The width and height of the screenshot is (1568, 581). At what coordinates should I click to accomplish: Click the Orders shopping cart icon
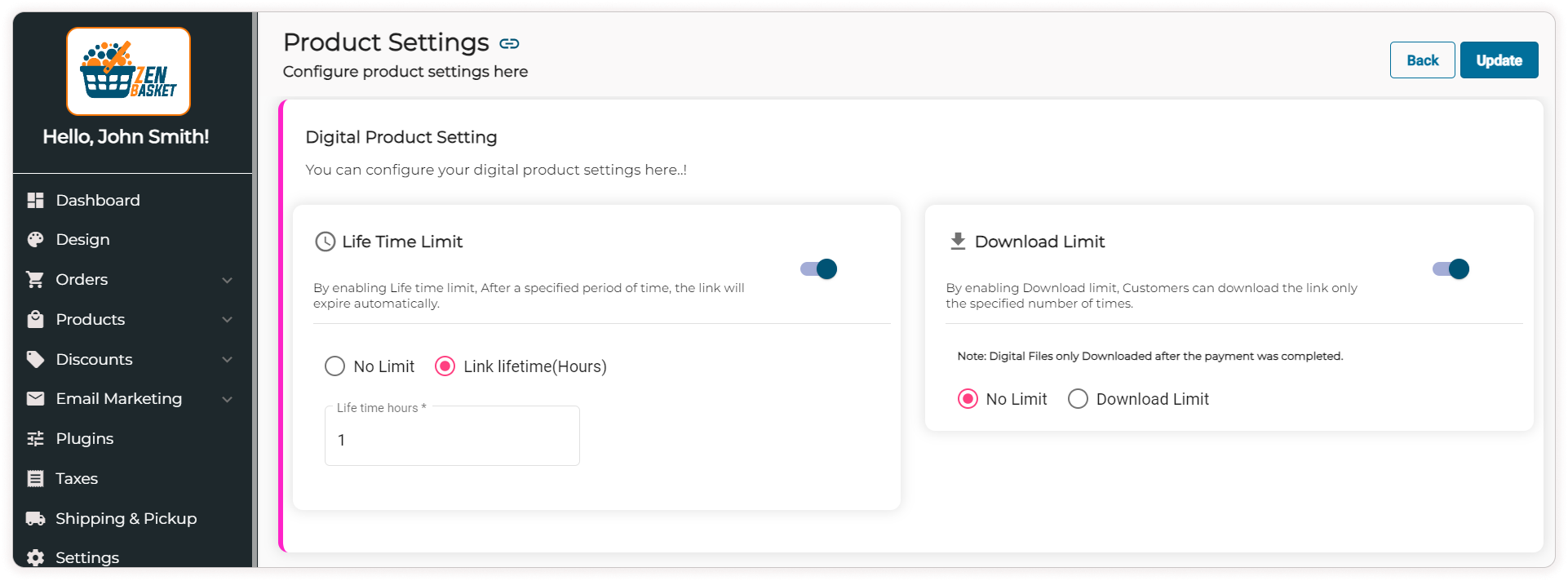(35, 280)
